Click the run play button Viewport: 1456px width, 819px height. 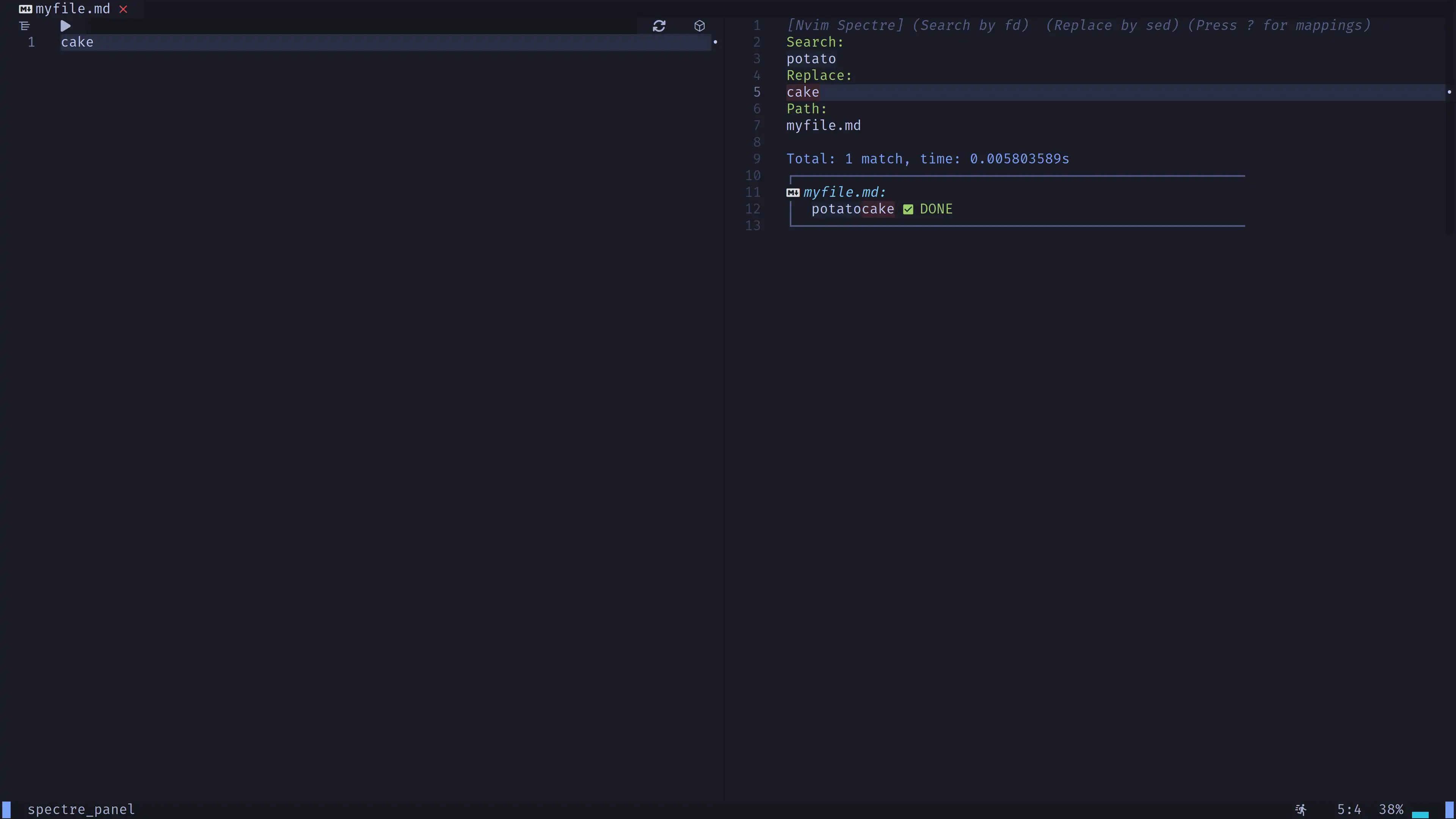pos(65,26)
